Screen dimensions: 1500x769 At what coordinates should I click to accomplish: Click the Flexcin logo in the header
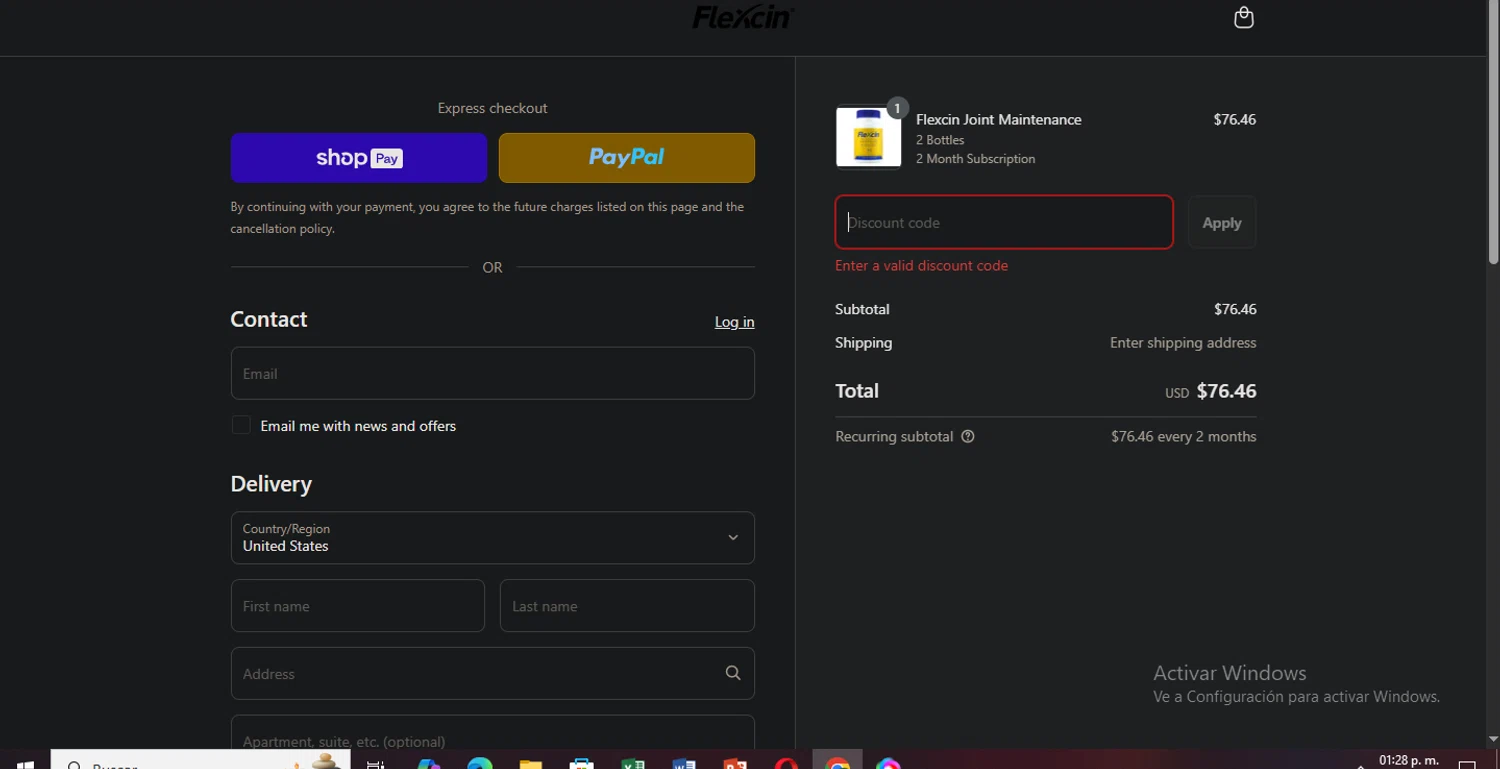tap(743, 17)
